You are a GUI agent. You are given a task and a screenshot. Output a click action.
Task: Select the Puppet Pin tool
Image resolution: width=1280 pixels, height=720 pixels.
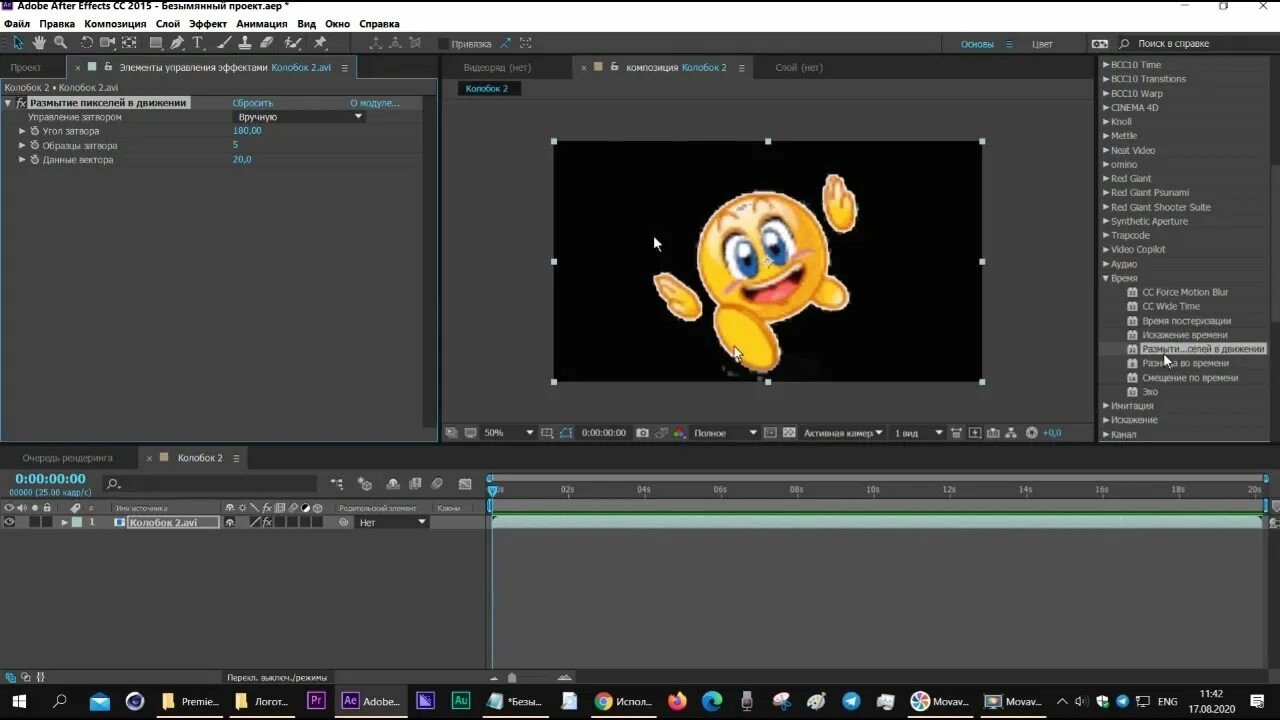point(320,43)
